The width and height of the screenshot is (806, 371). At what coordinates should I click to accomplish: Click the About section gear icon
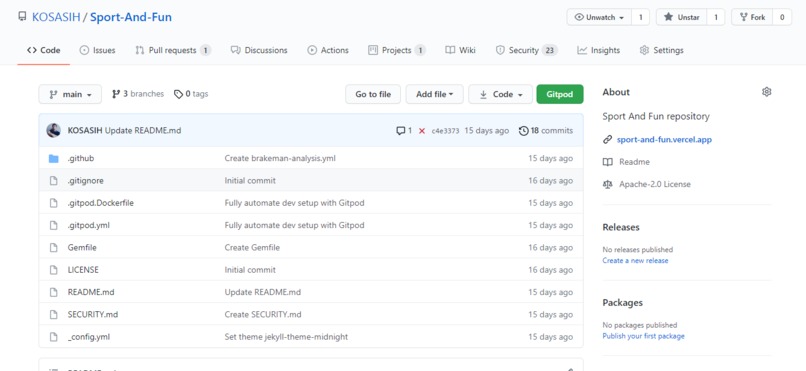point(766,92)
